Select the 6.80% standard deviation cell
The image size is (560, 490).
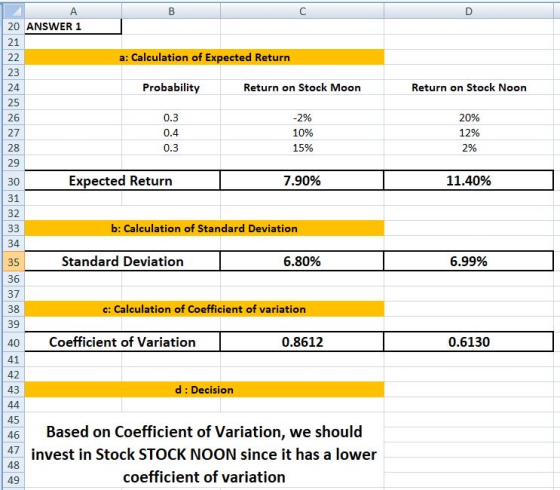click(x=302, y=261)
